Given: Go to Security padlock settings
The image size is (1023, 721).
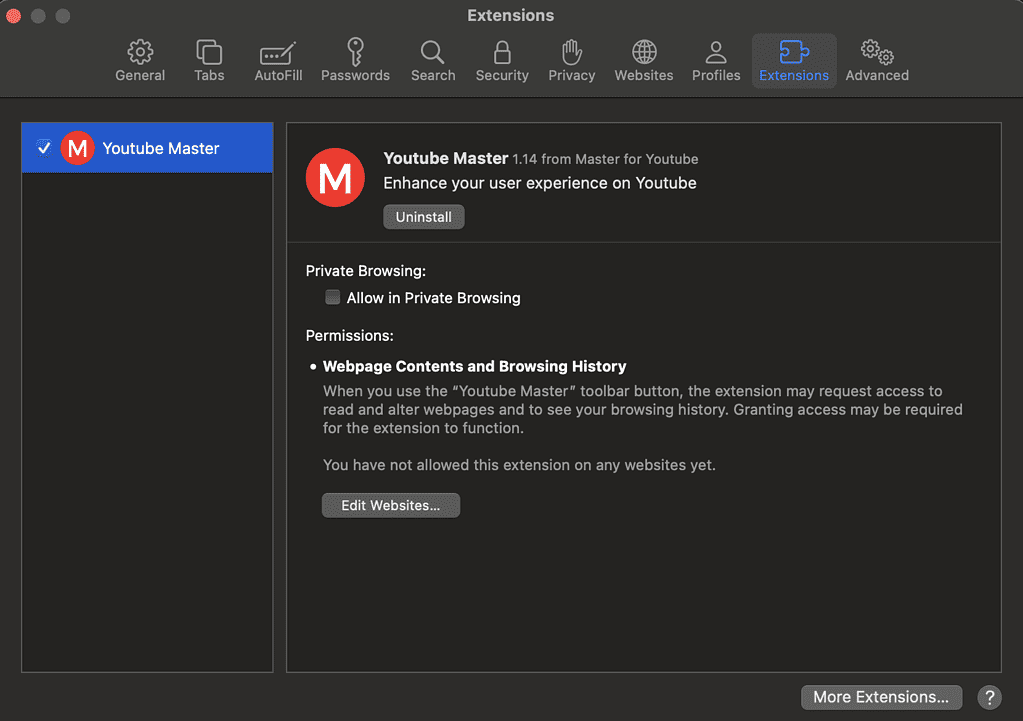Looking at the screenshot, I should pos(502,52).
